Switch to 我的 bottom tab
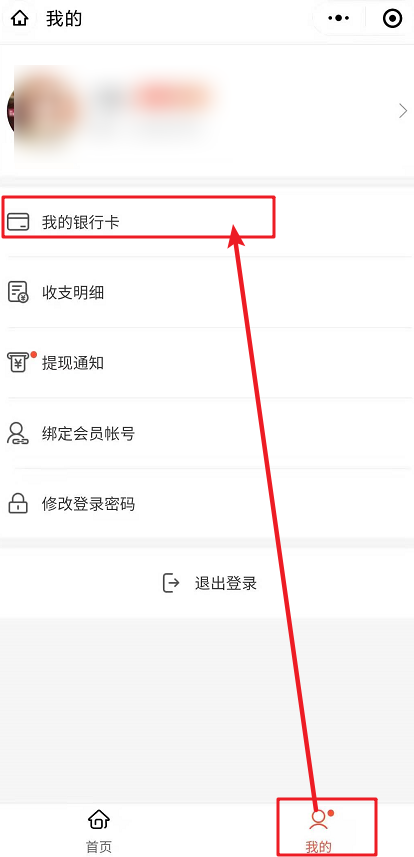This screenshot has height=857, width=414. [x=319, y=831]
